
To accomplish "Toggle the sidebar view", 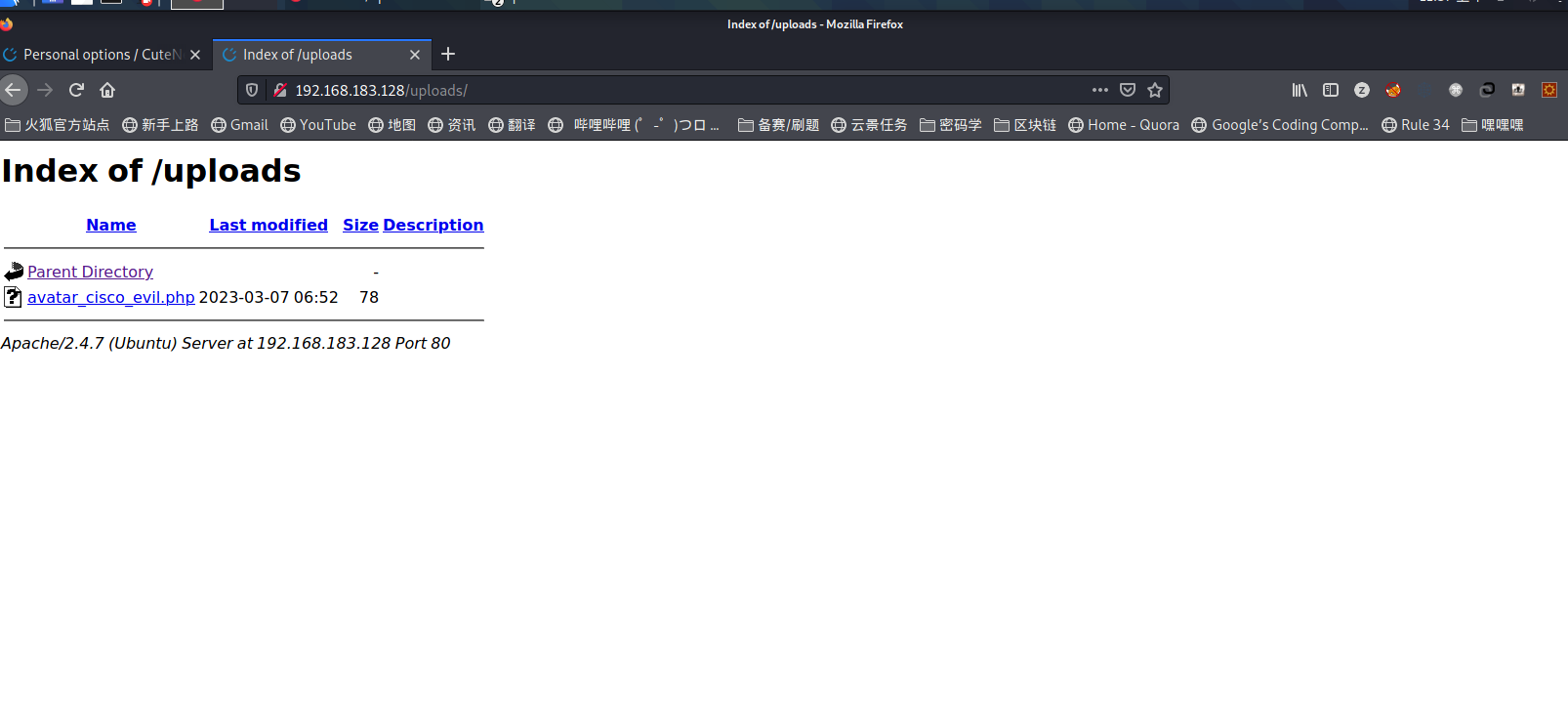I will pyautogui.click(x=1331, y=90).
